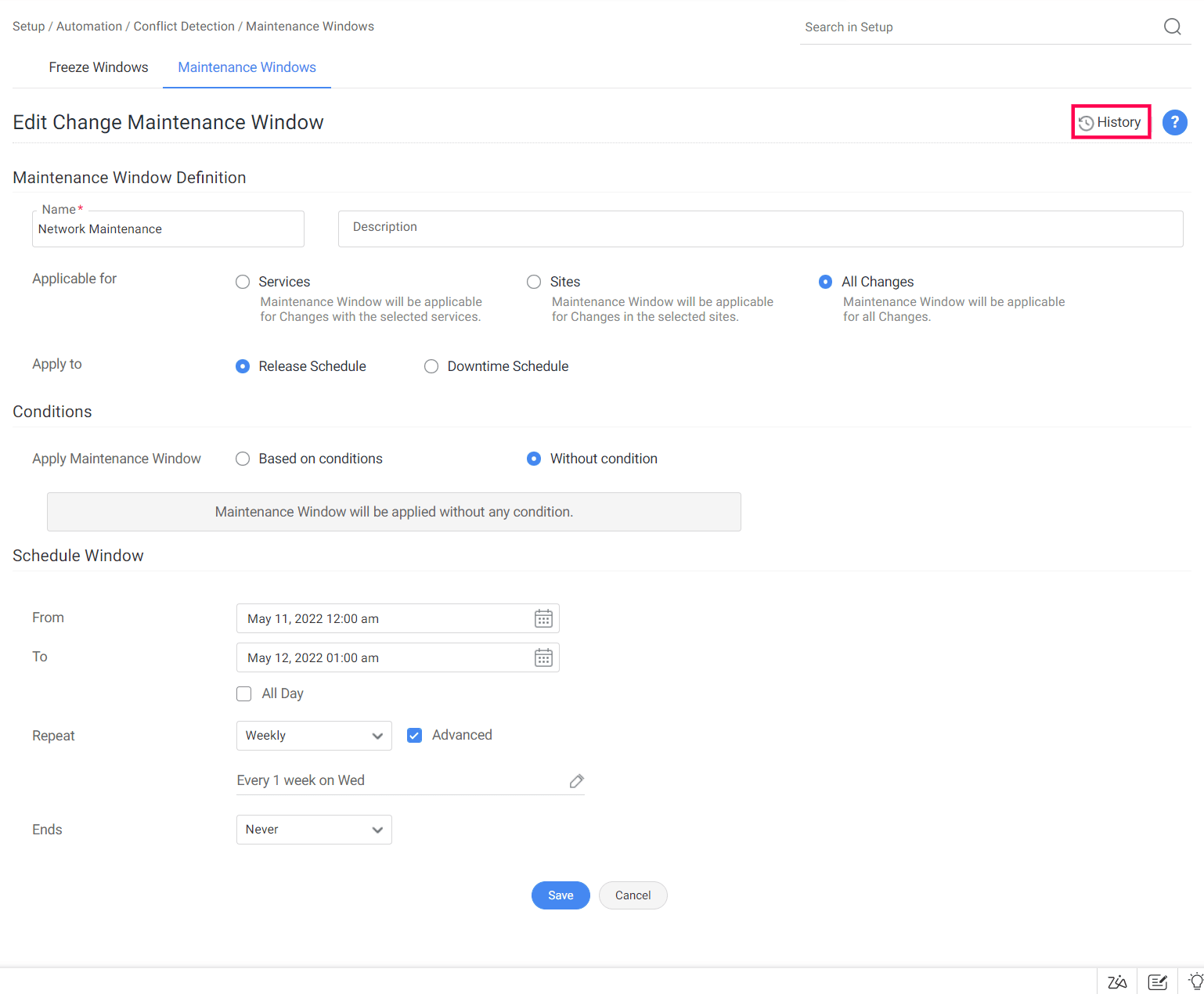Select the Services radio option

click(x=243, y=282)
